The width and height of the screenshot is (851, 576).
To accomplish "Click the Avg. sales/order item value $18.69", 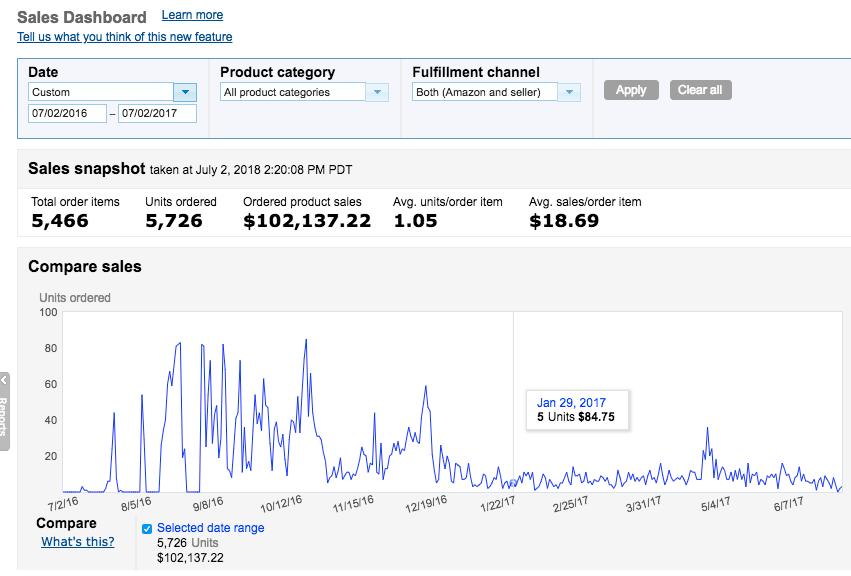I will coord(564,221).
